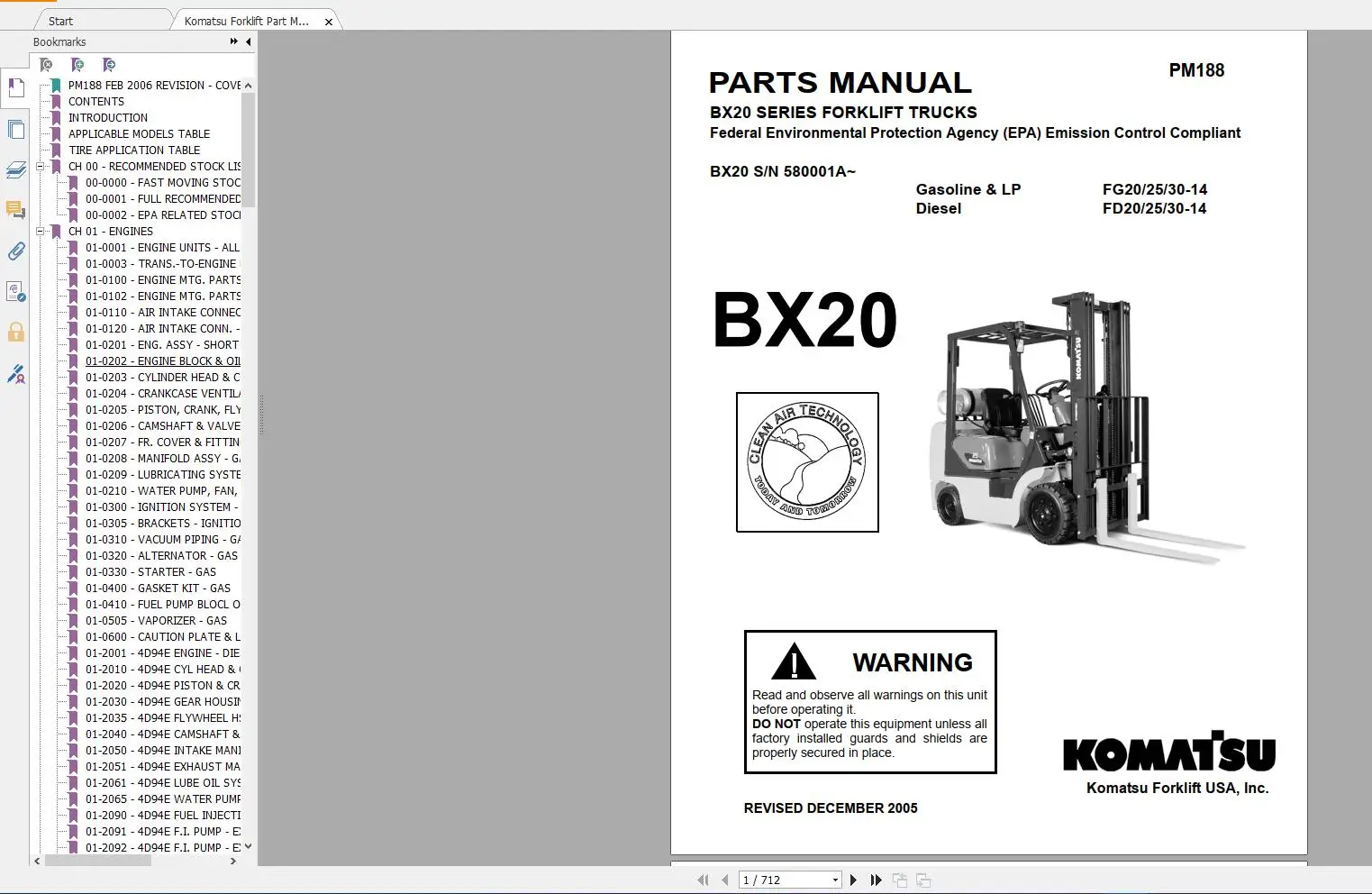Open the Layers panel in sidebar
The image size is (1372, 894).
click(x=15, y=170)
